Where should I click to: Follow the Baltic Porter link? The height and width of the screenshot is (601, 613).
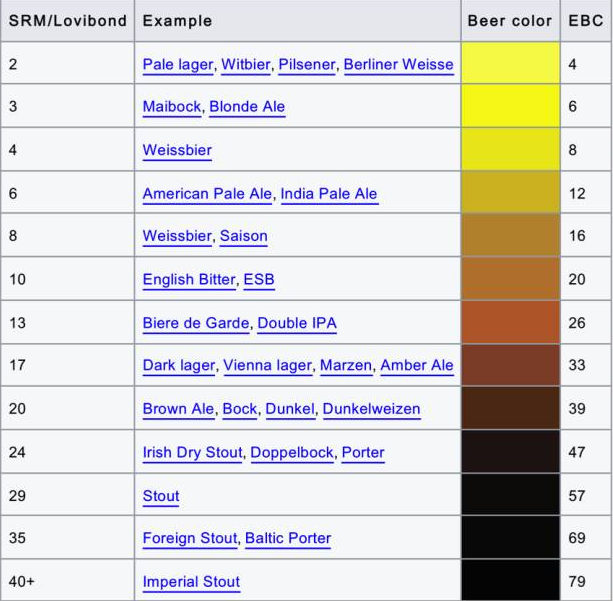pyautogui.click(x=288, y=538)
